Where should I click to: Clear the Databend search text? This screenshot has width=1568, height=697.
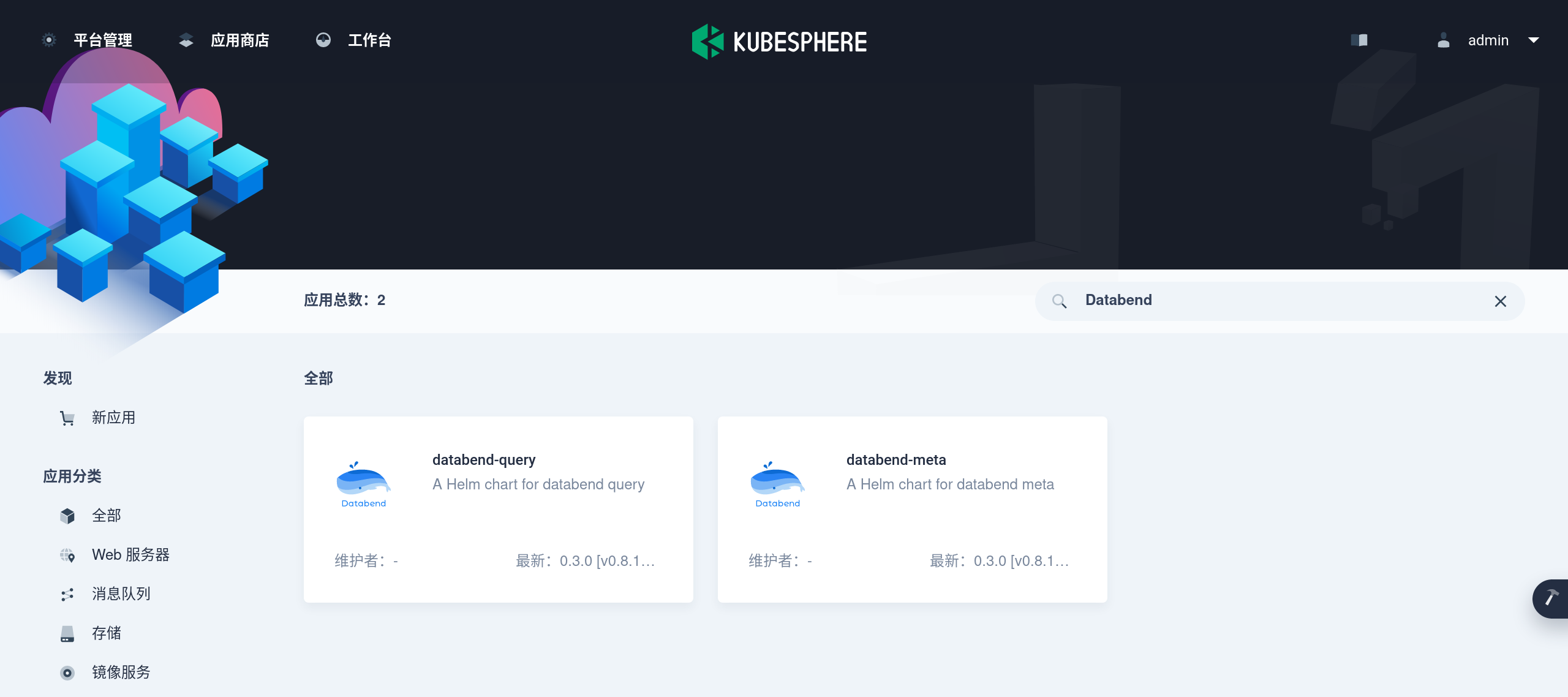coord(1500,301)
